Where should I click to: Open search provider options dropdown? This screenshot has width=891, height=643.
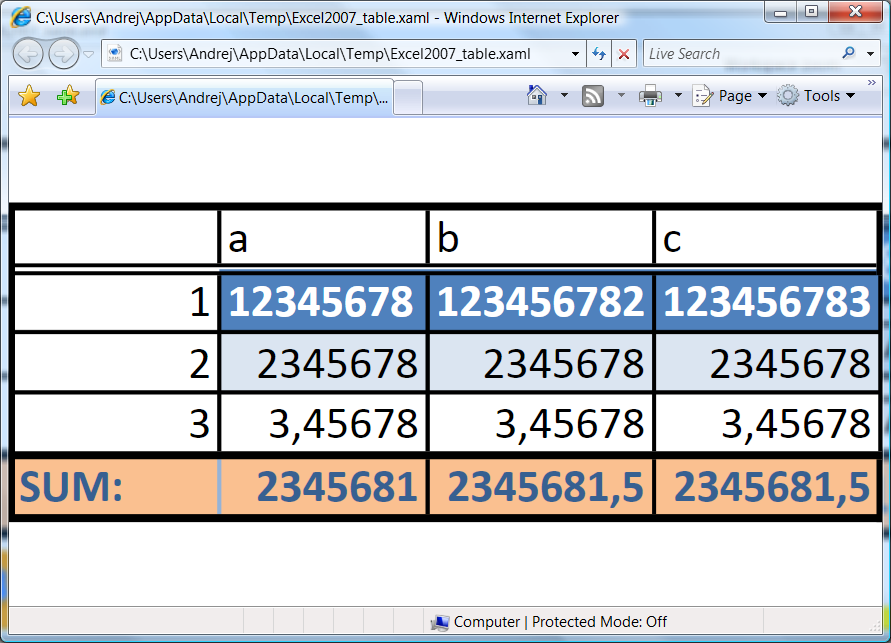[x=870, y=54]
